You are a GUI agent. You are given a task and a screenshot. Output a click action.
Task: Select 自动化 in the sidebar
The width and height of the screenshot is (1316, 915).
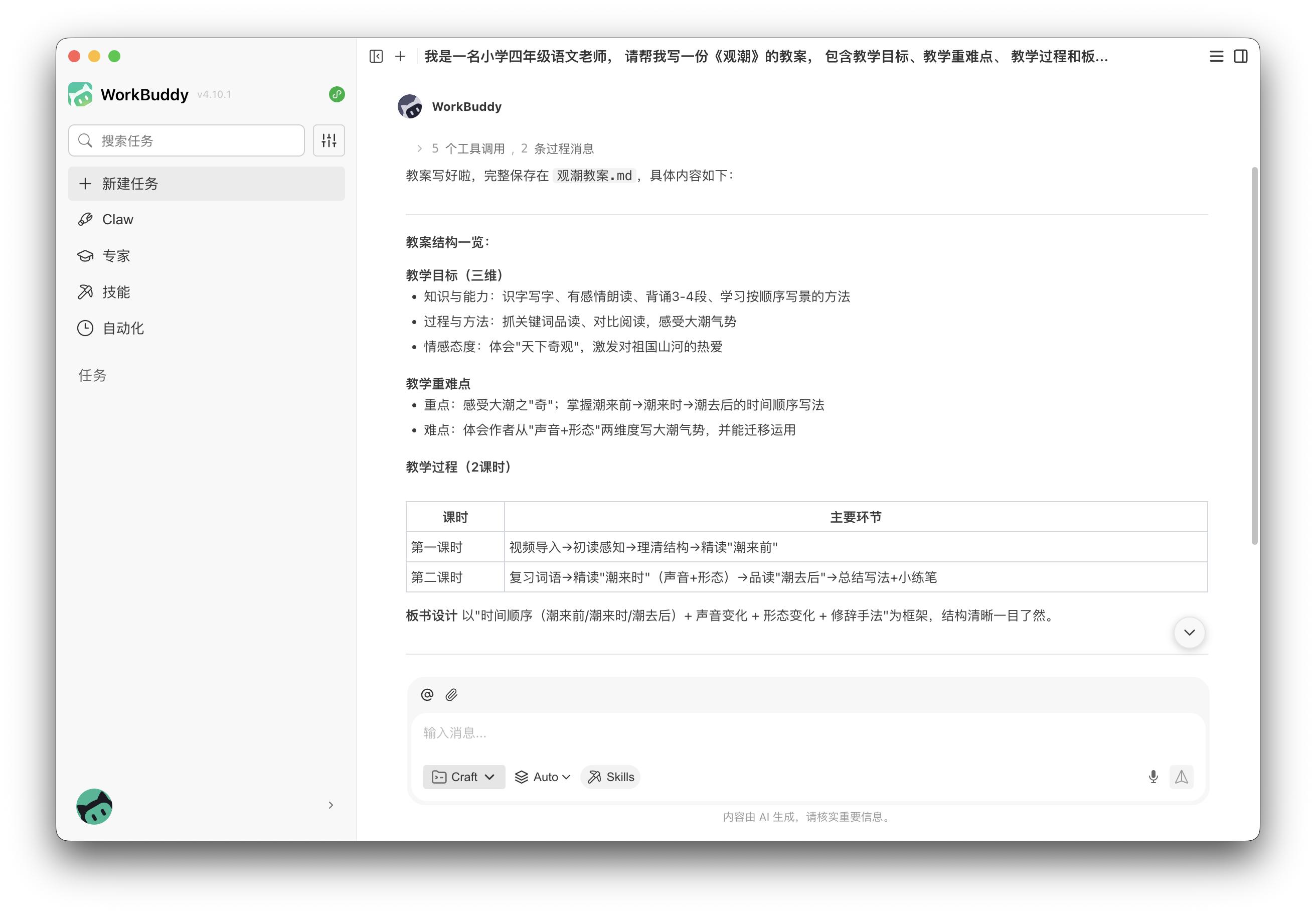(x=123, y=328)
